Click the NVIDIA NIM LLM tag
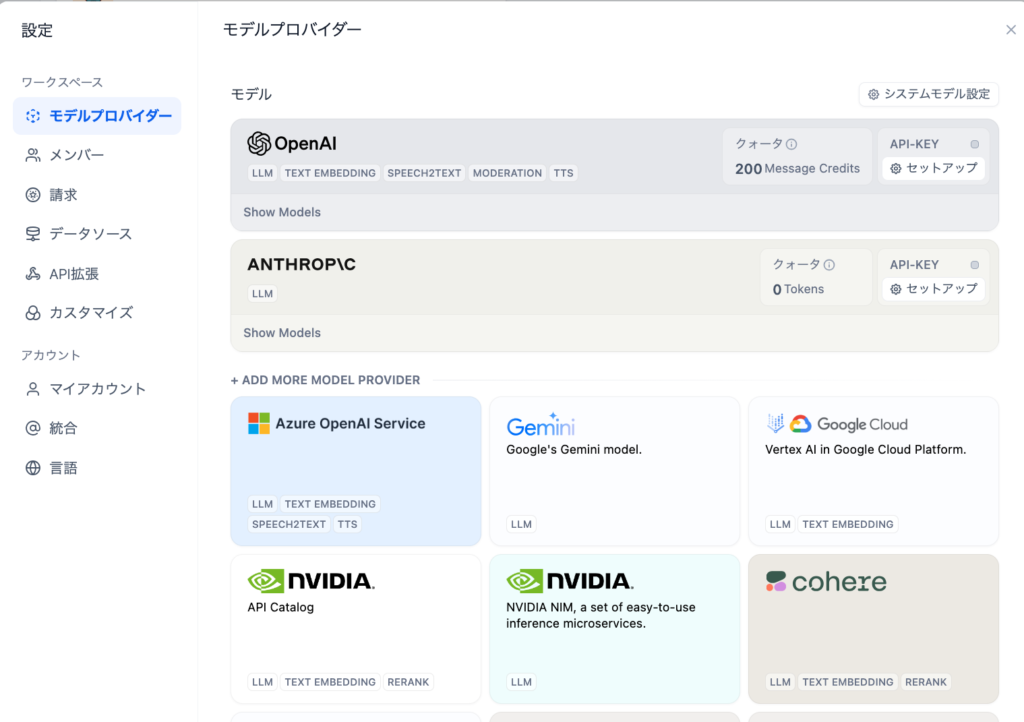Image resolution: width=1024 pixels, height=722 pixels. tap(521, 682)
